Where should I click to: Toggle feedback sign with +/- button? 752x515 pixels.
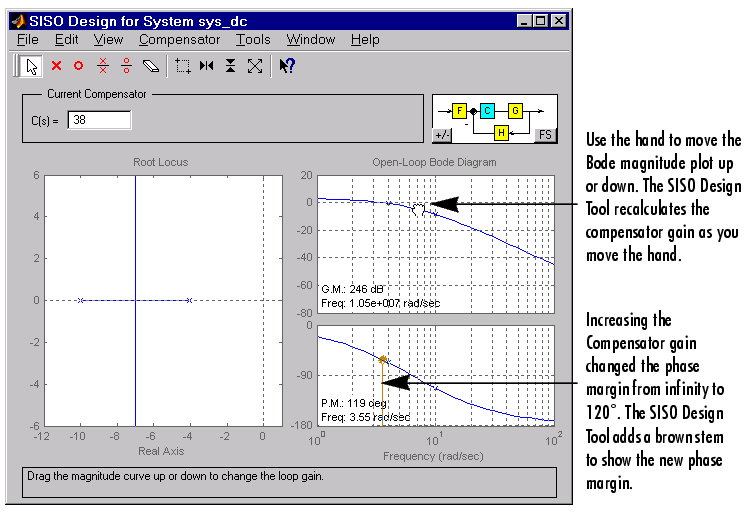[x=442, y=135]
